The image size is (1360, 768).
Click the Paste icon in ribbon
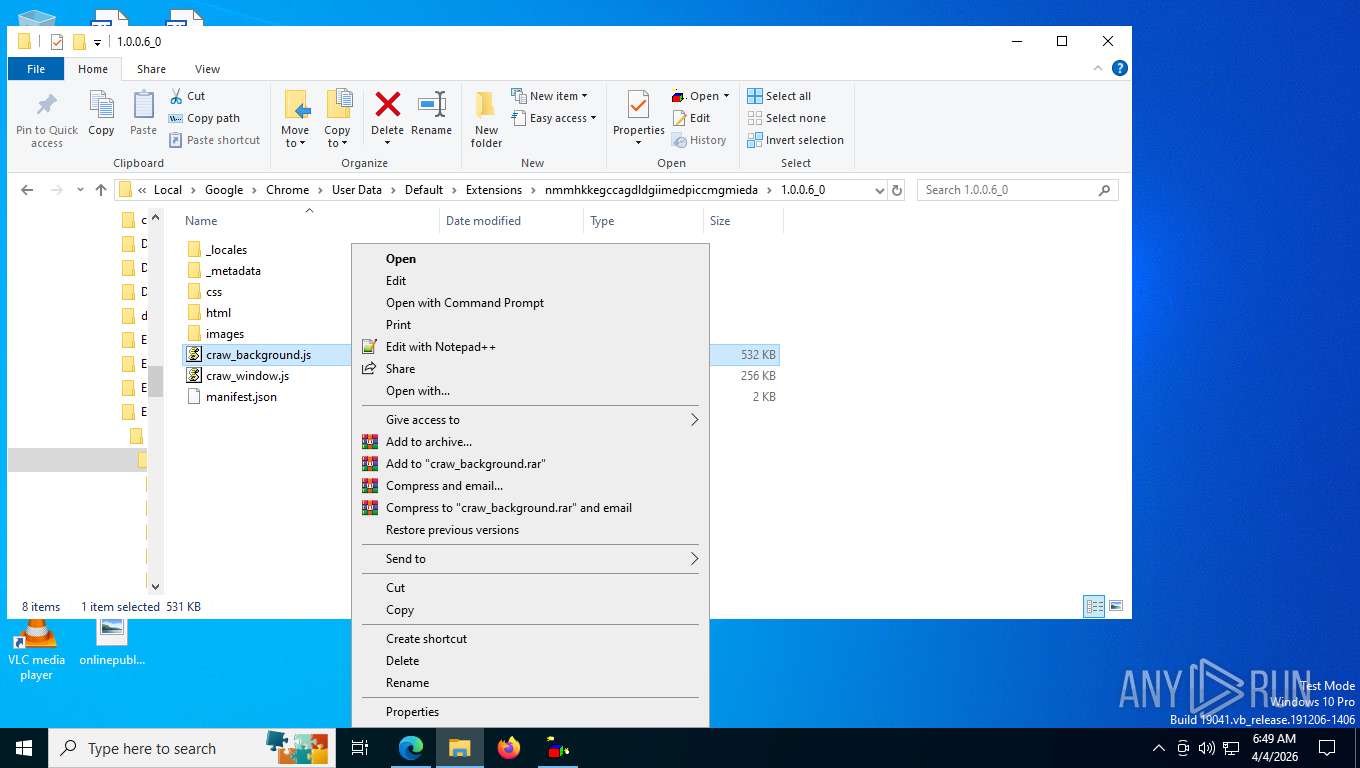tap(144, 105)
